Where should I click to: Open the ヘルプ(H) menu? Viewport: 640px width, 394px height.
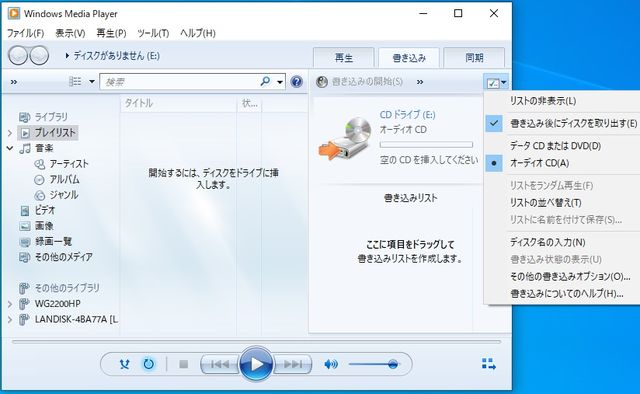click(198, 33)
